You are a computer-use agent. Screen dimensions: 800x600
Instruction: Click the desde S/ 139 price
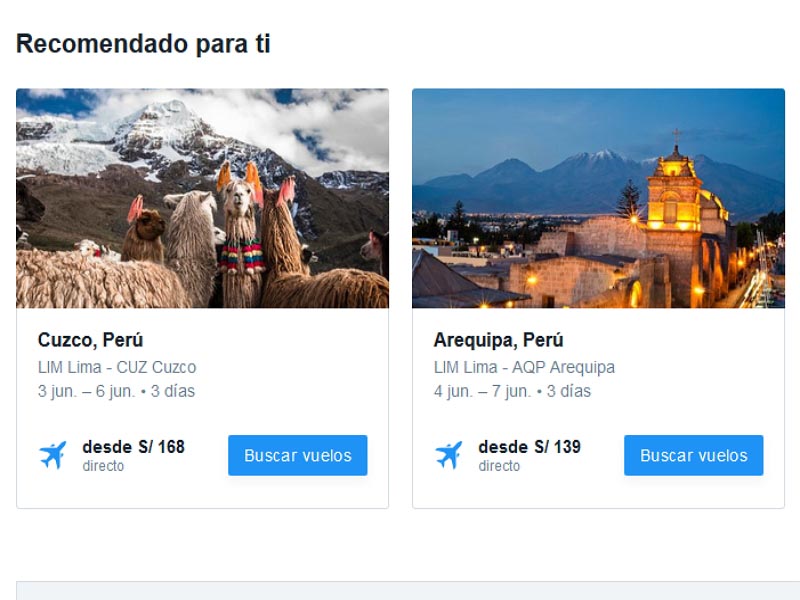[x=529, y=447]
